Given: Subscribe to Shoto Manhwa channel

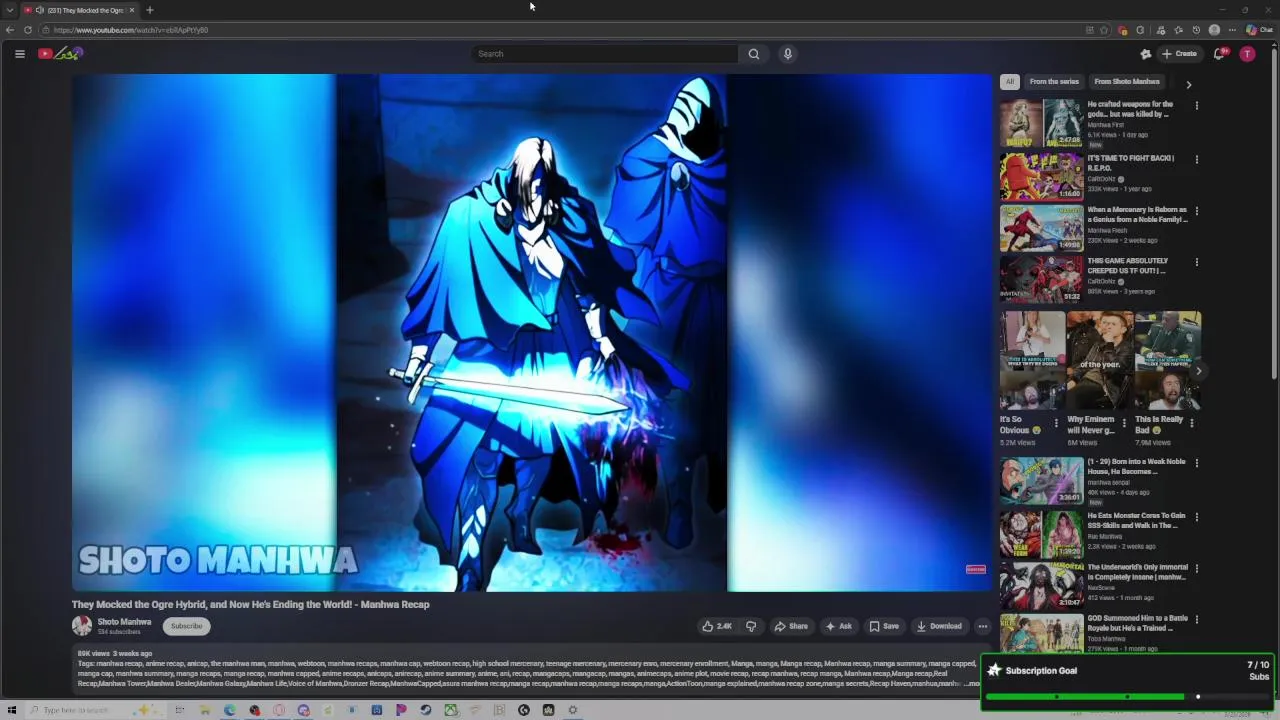Looking at the screenshot, I should click(x=186, y=626).
